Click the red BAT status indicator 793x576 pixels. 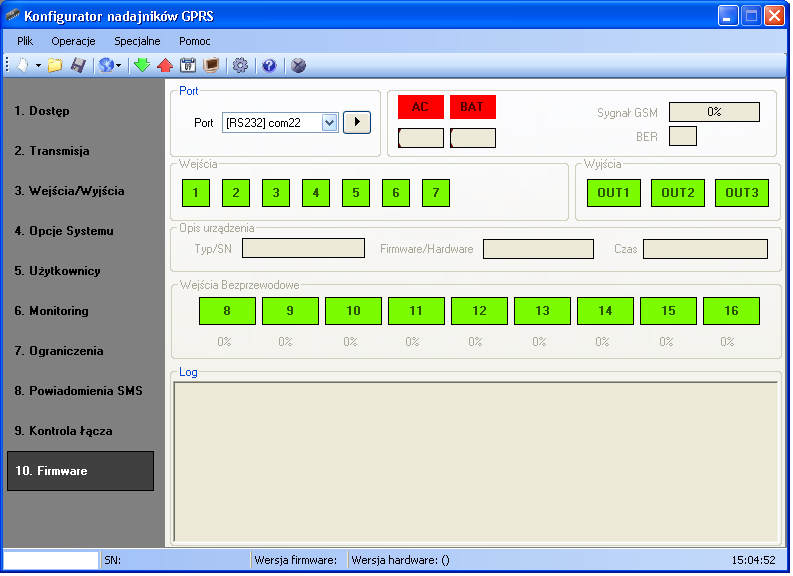click(473, 107)
